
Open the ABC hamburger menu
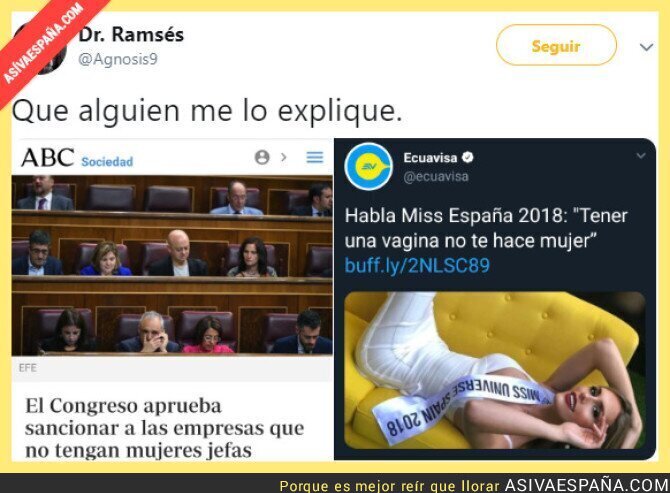pyautogui.click(x=315, y=157)
